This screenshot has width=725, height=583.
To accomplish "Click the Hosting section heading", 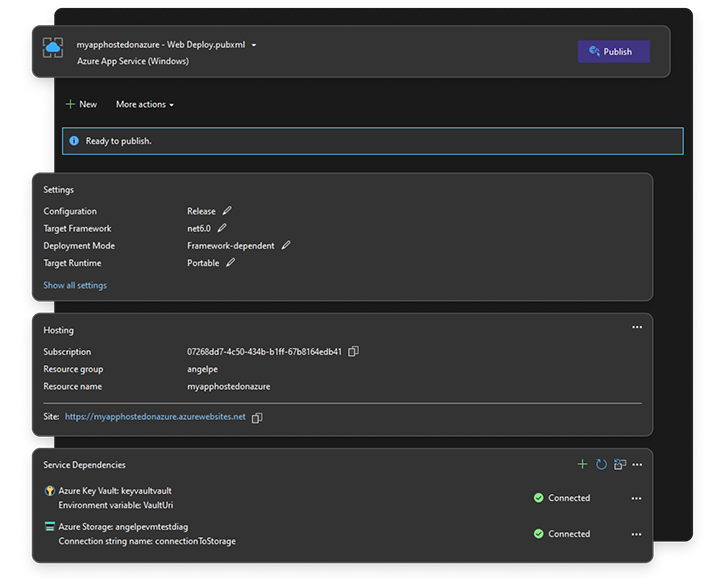I will click(58, 330).
